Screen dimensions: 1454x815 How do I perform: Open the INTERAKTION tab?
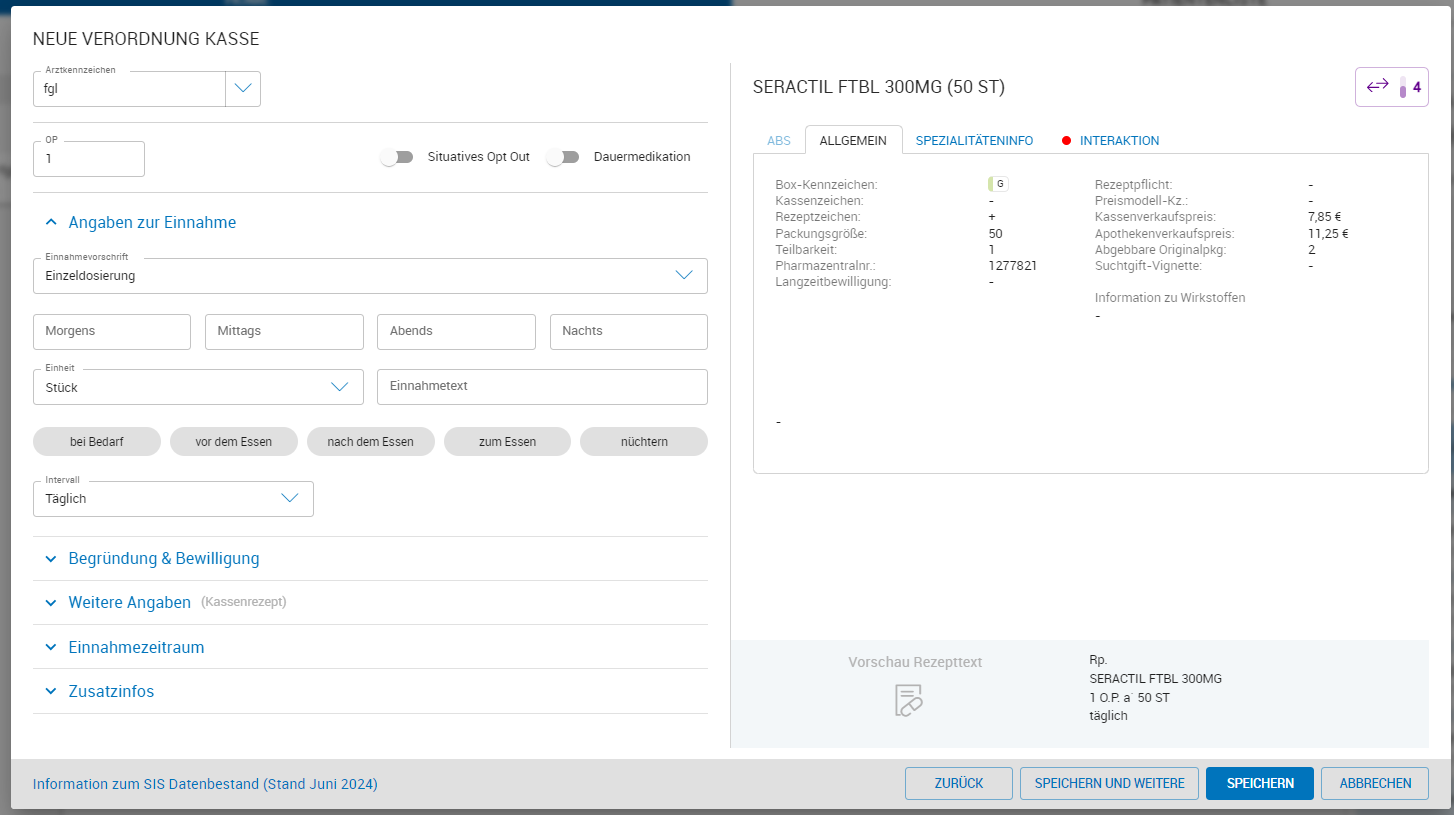pyautogui.click(x=1119, y=141)
